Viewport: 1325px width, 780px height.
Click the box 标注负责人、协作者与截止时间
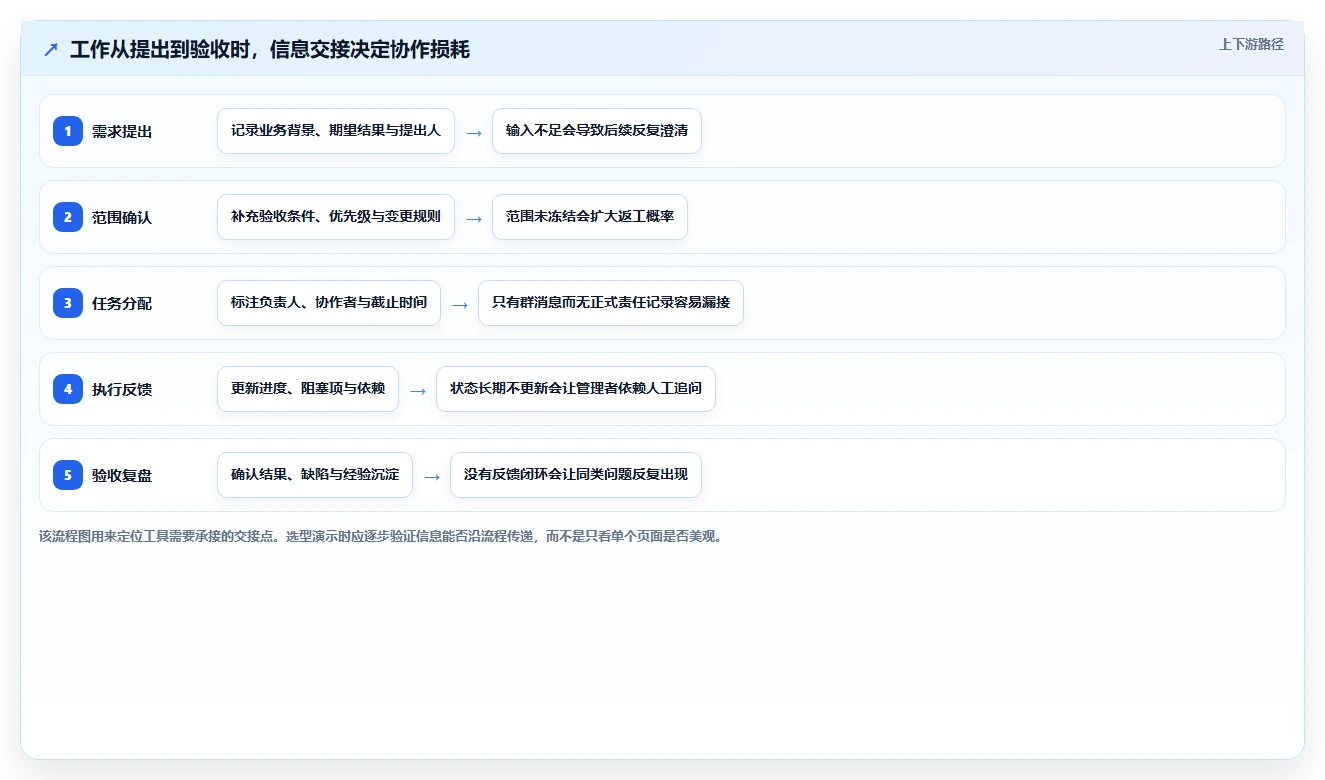coord(329,303)
